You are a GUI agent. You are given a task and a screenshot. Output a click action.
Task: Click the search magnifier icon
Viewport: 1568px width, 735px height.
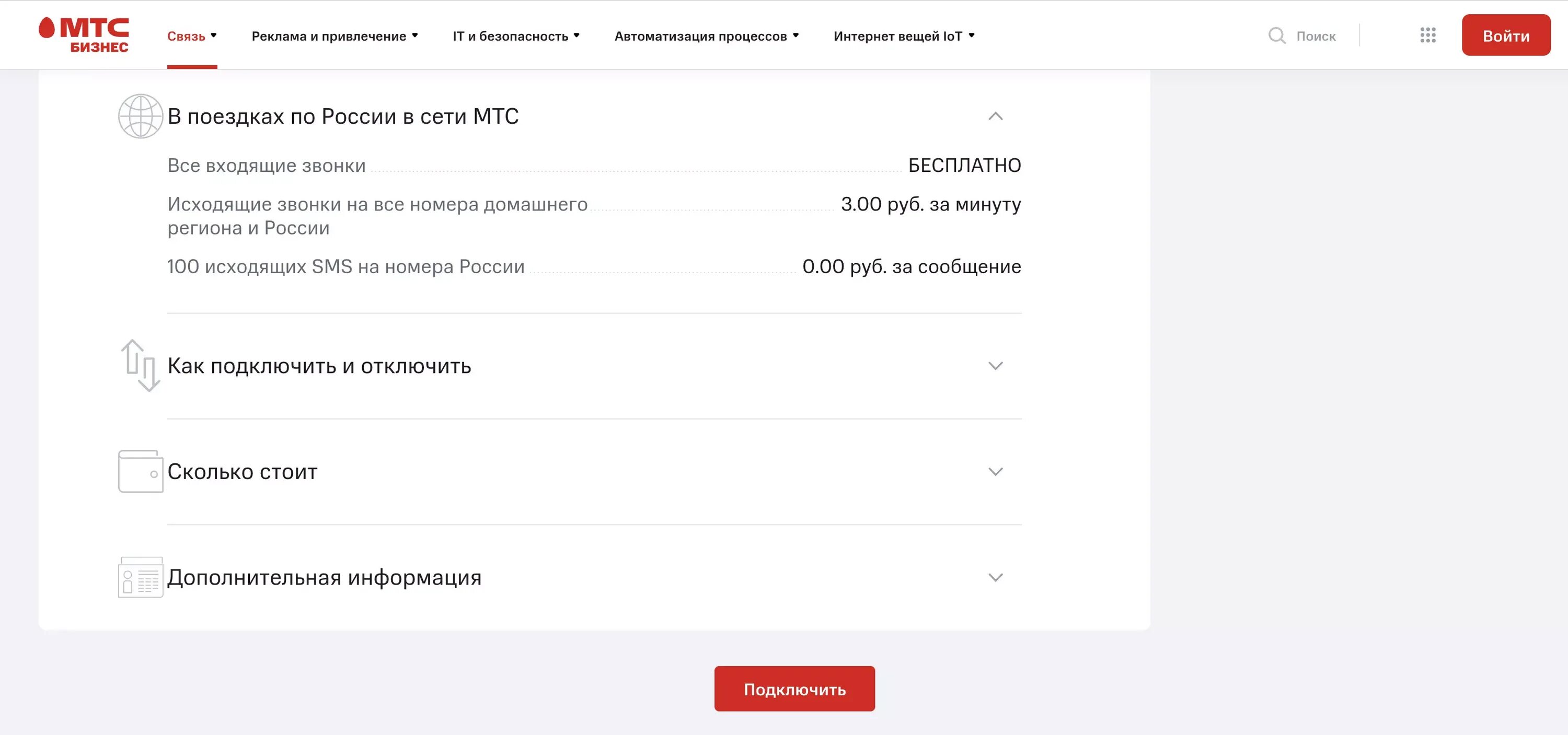click(1276, 36)
